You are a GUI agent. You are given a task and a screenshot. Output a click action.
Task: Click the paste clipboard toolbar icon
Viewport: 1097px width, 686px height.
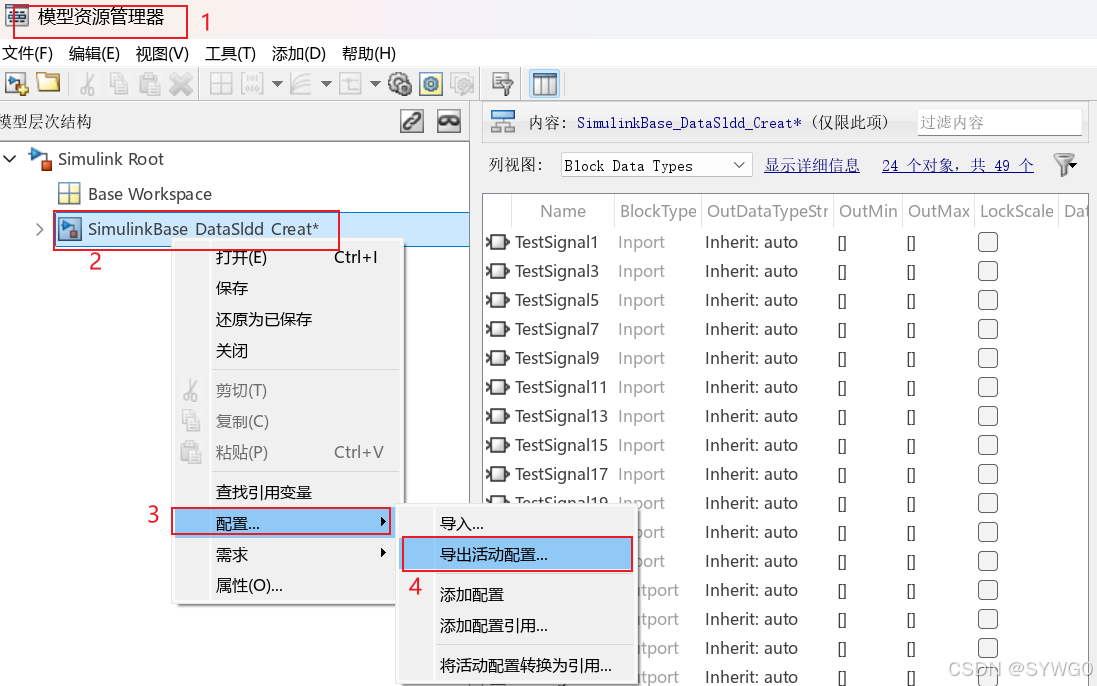tap(149, 84)
